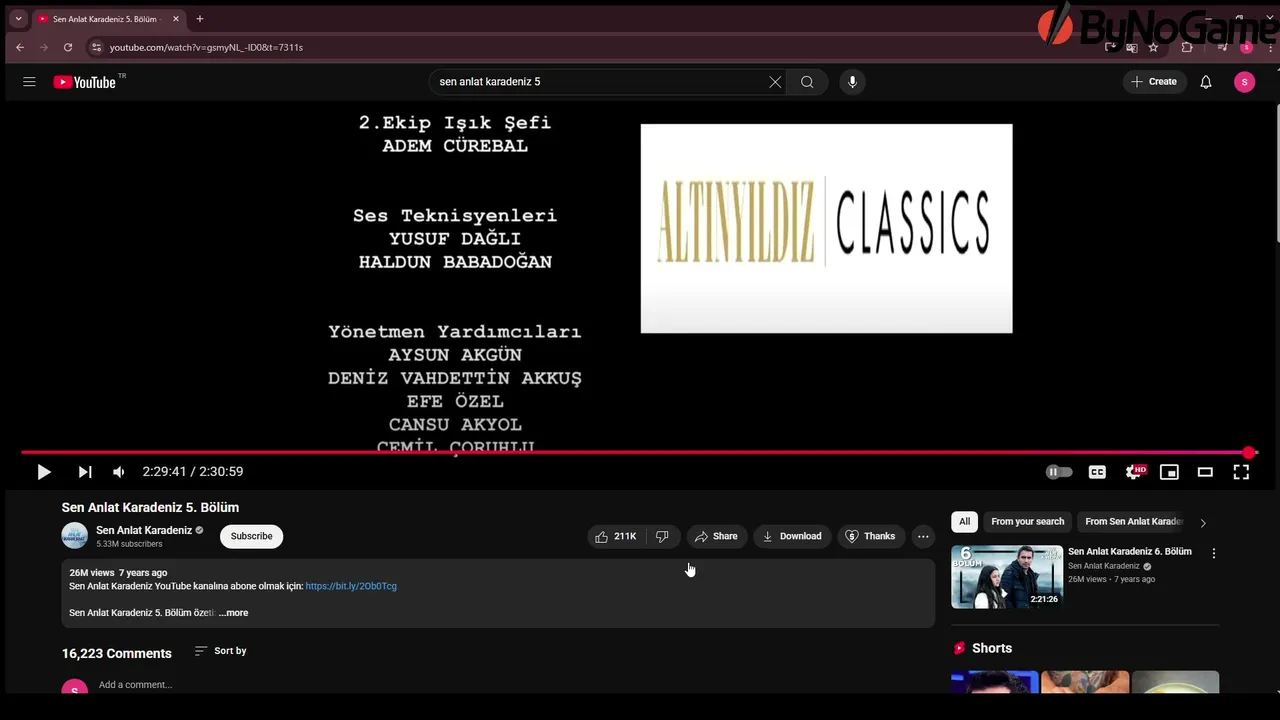Screen dimensions: 1280x720
Task: Switch to miniplayer
Action: coord(1169,472)
